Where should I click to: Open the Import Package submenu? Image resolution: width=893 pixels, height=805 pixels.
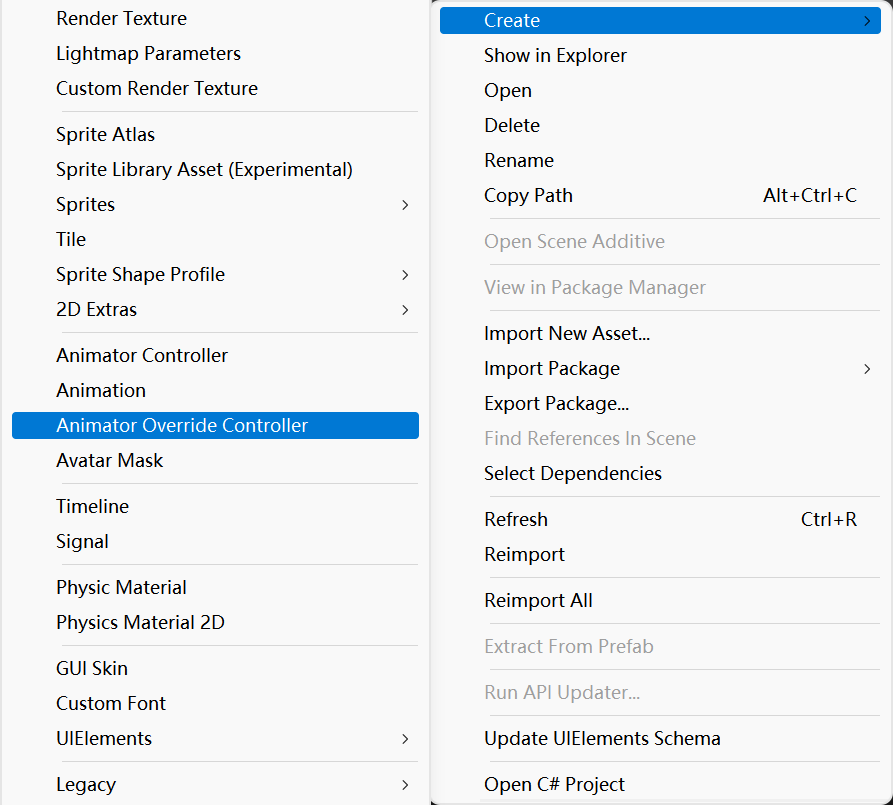tap(661, 369)
